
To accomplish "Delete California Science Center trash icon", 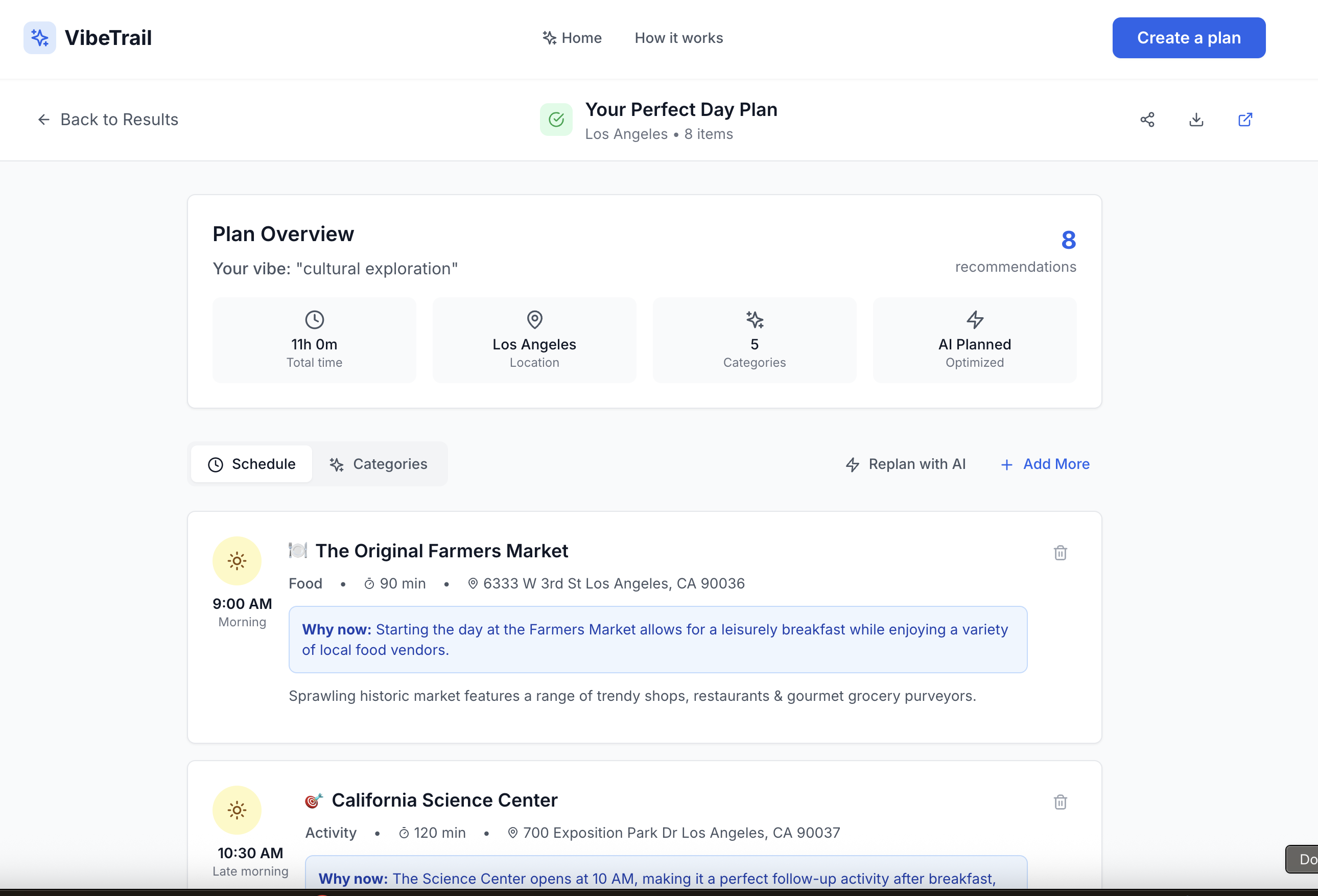I will (1060, 802).
